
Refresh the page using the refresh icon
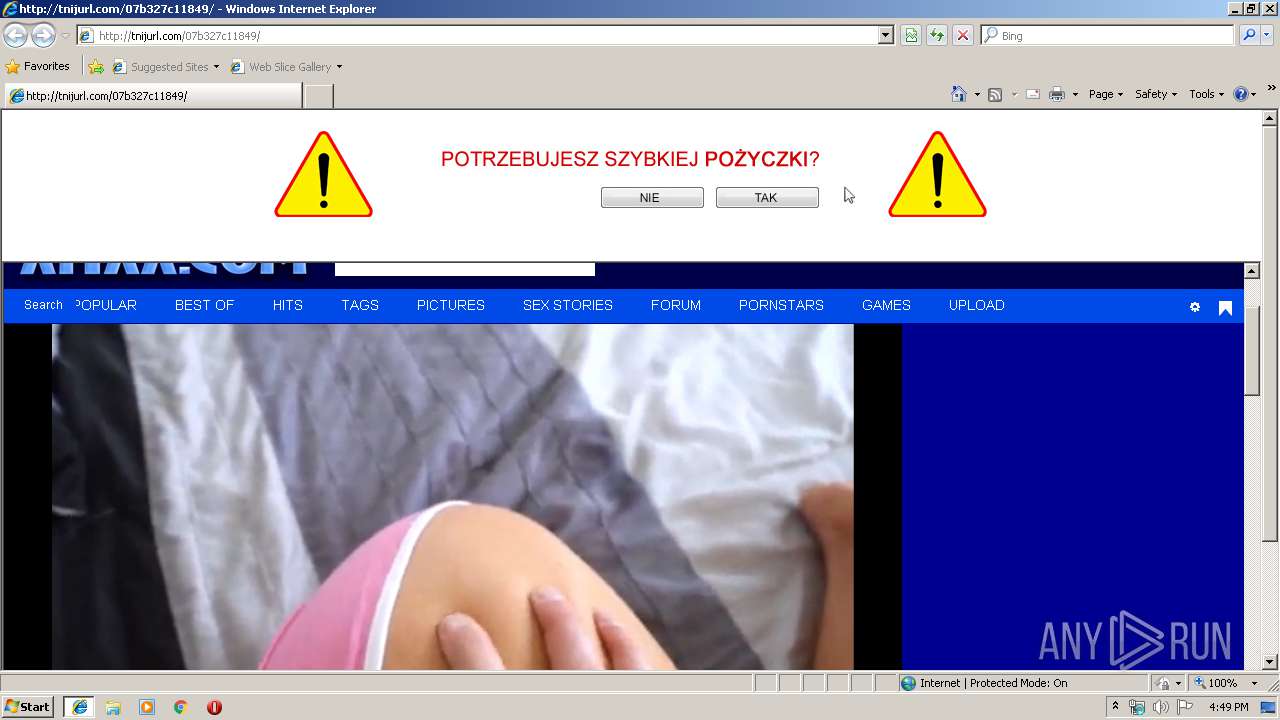(937, 35)
